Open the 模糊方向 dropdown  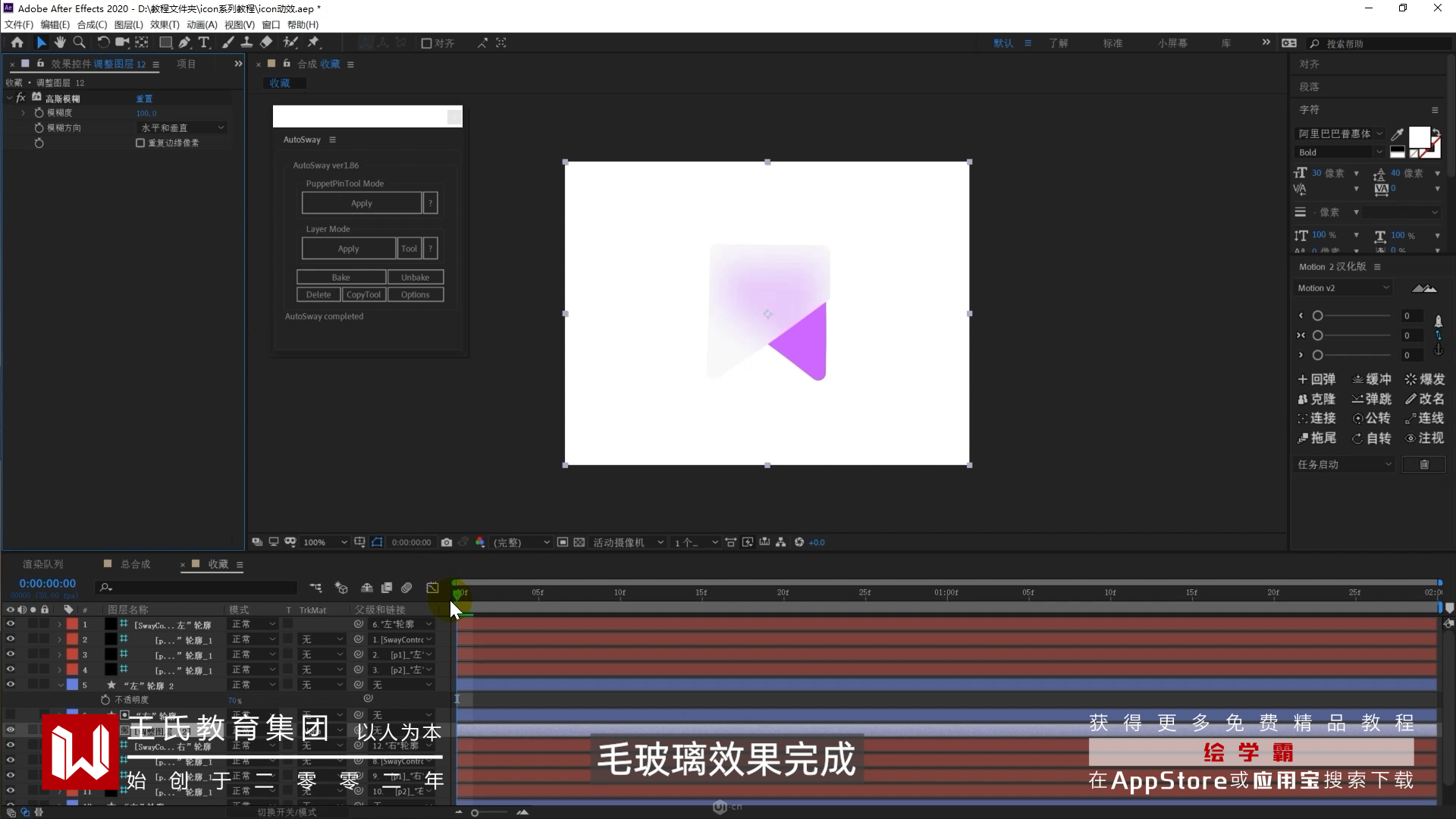182,127
